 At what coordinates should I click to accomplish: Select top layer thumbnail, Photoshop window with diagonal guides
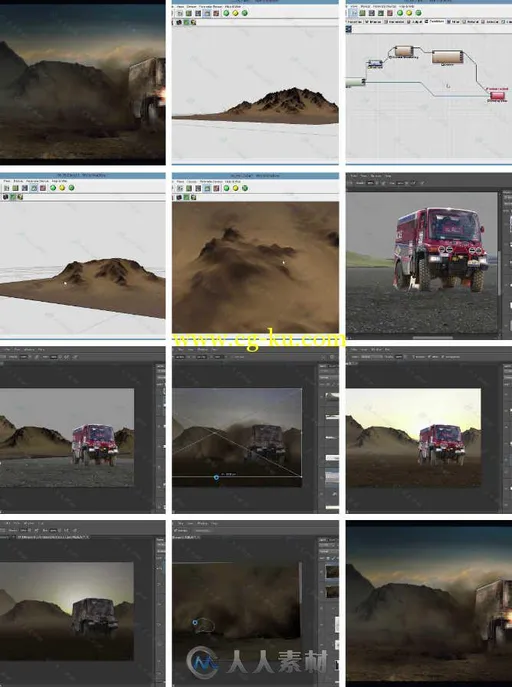tap(332, 397)
